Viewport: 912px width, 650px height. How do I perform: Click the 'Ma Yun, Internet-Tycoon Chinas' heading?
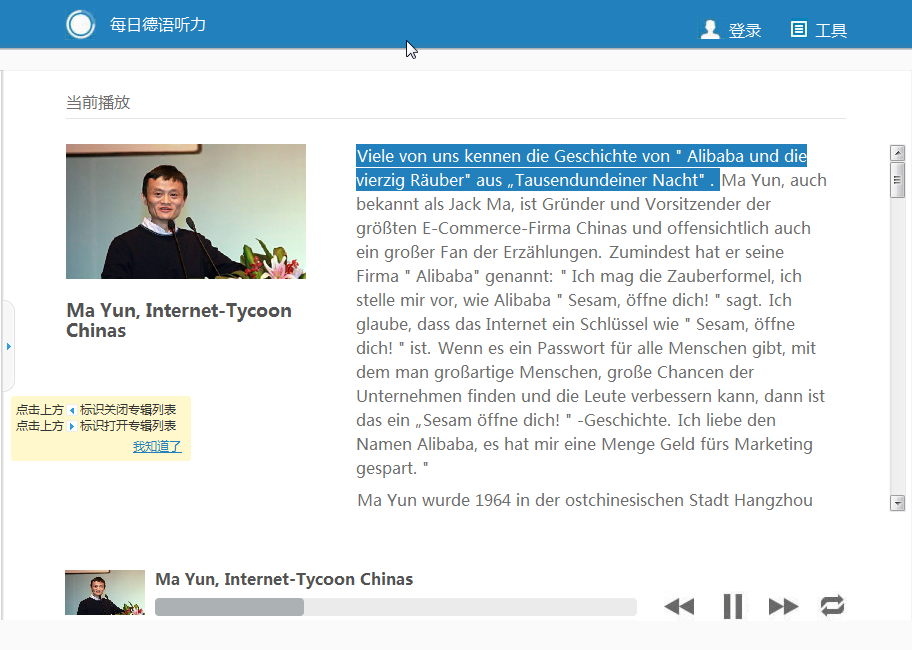point(179,320)
